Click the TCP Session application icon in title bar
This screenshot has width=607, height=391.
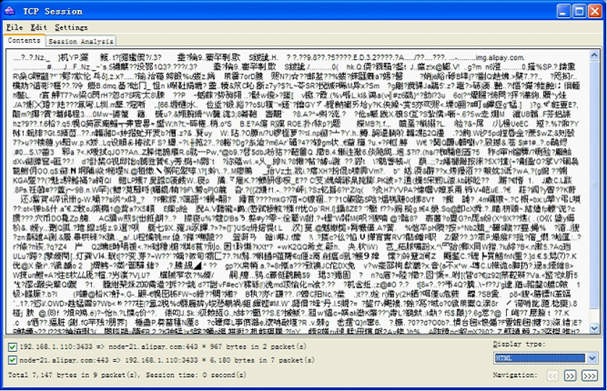click(9, 11)
